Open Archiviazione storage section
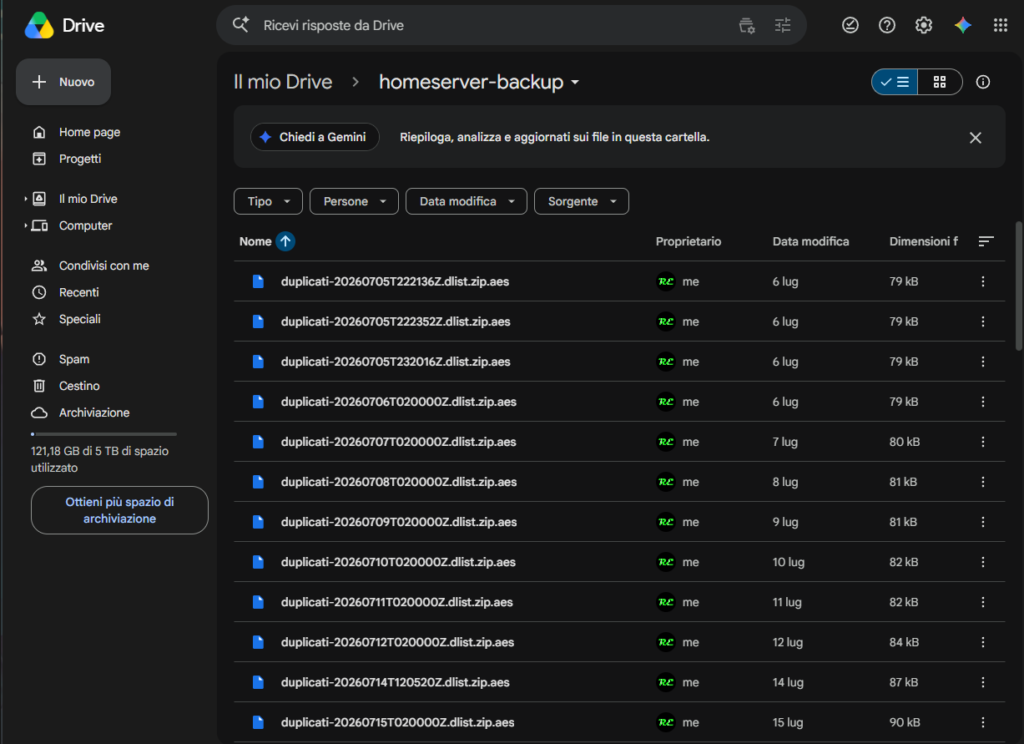The image size is (1024, 744). point(94,412)
